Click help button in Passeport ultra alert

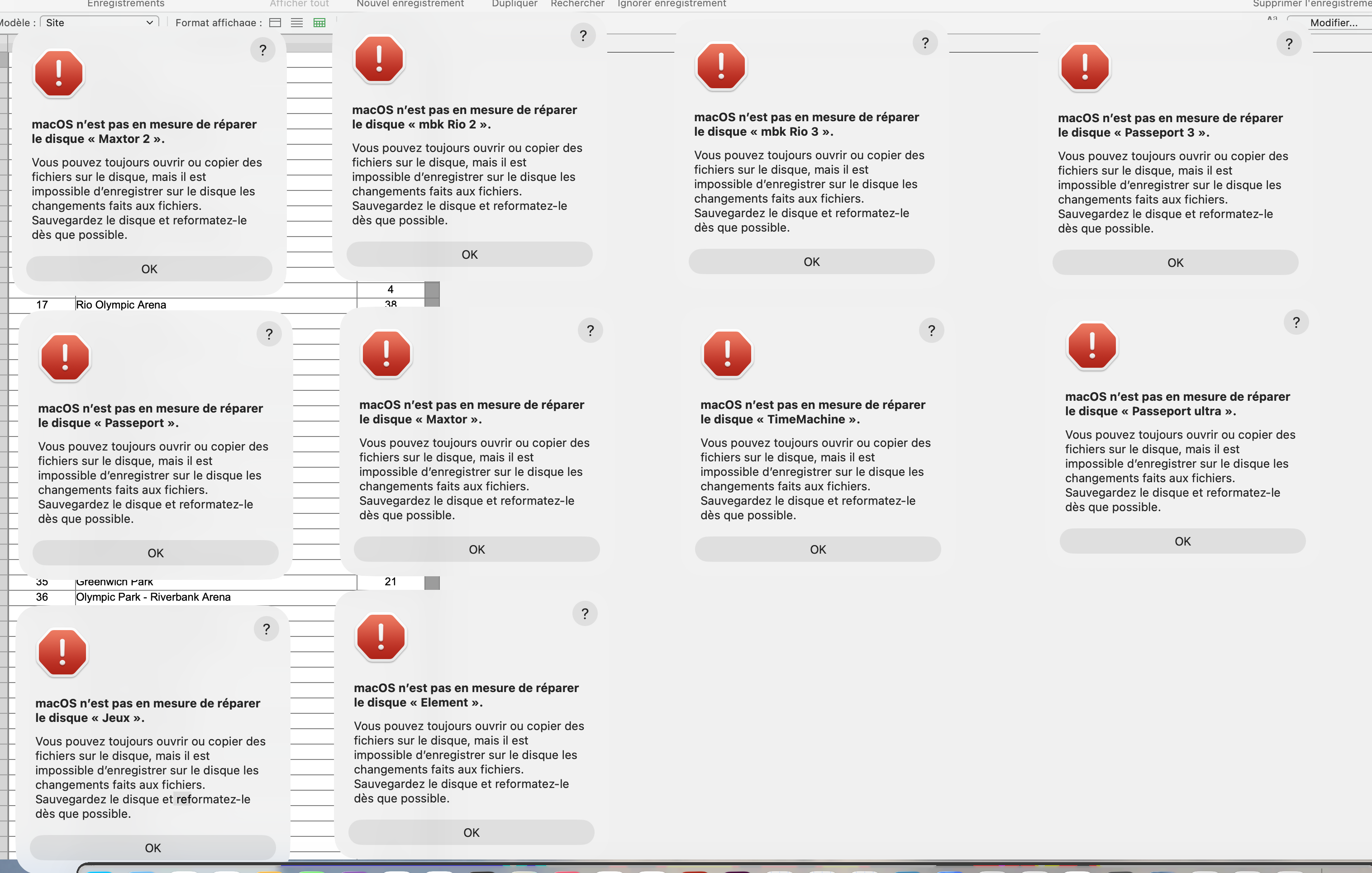[1296, 323]
